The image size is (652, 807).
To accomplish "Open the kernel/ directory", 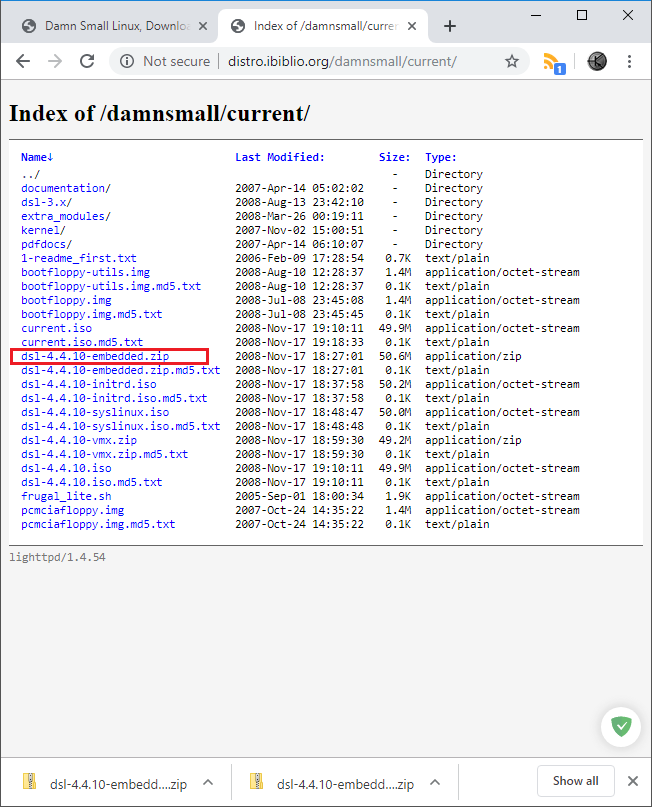I will point(43,230).
